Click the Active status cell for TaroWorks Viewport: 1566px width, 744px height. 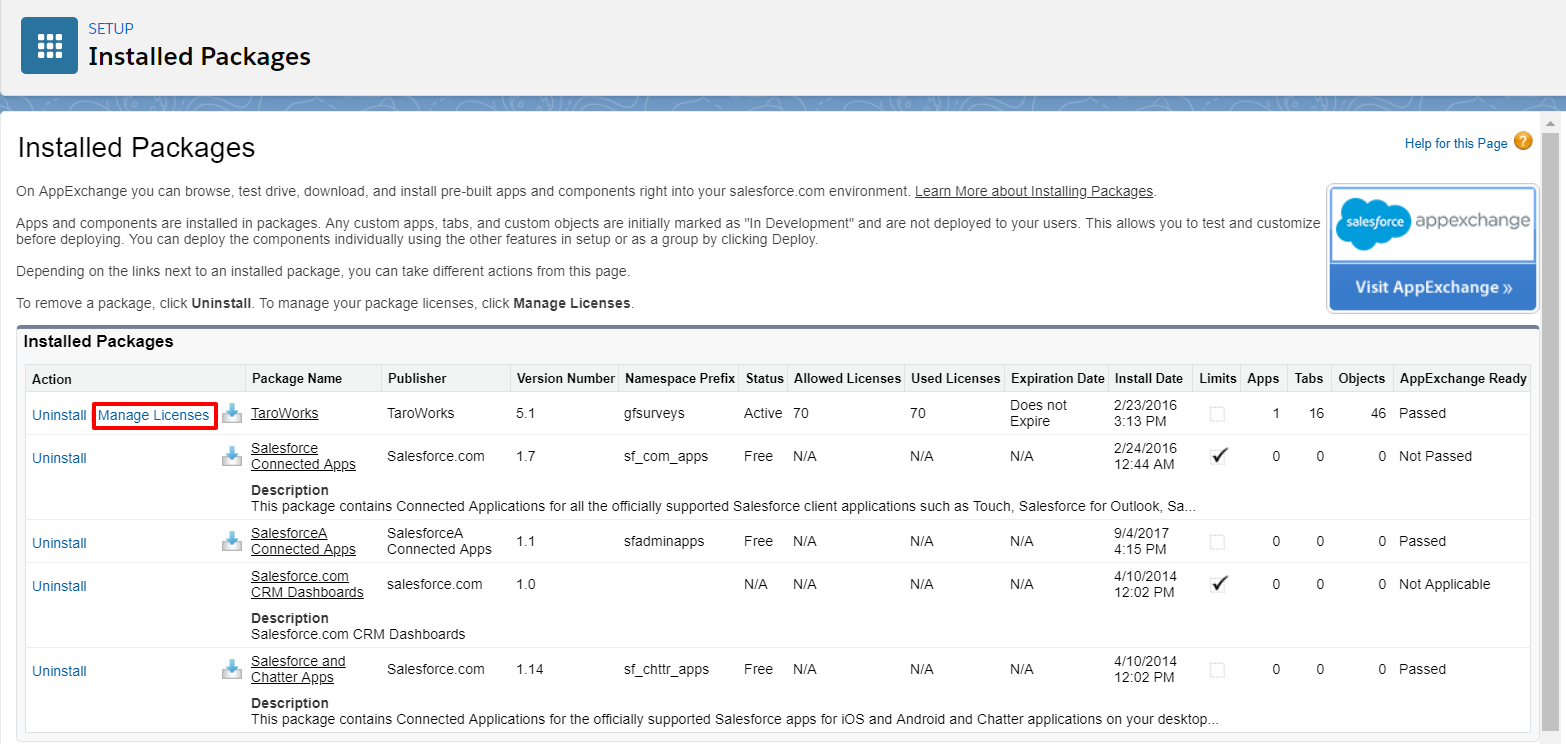(764, 413)
